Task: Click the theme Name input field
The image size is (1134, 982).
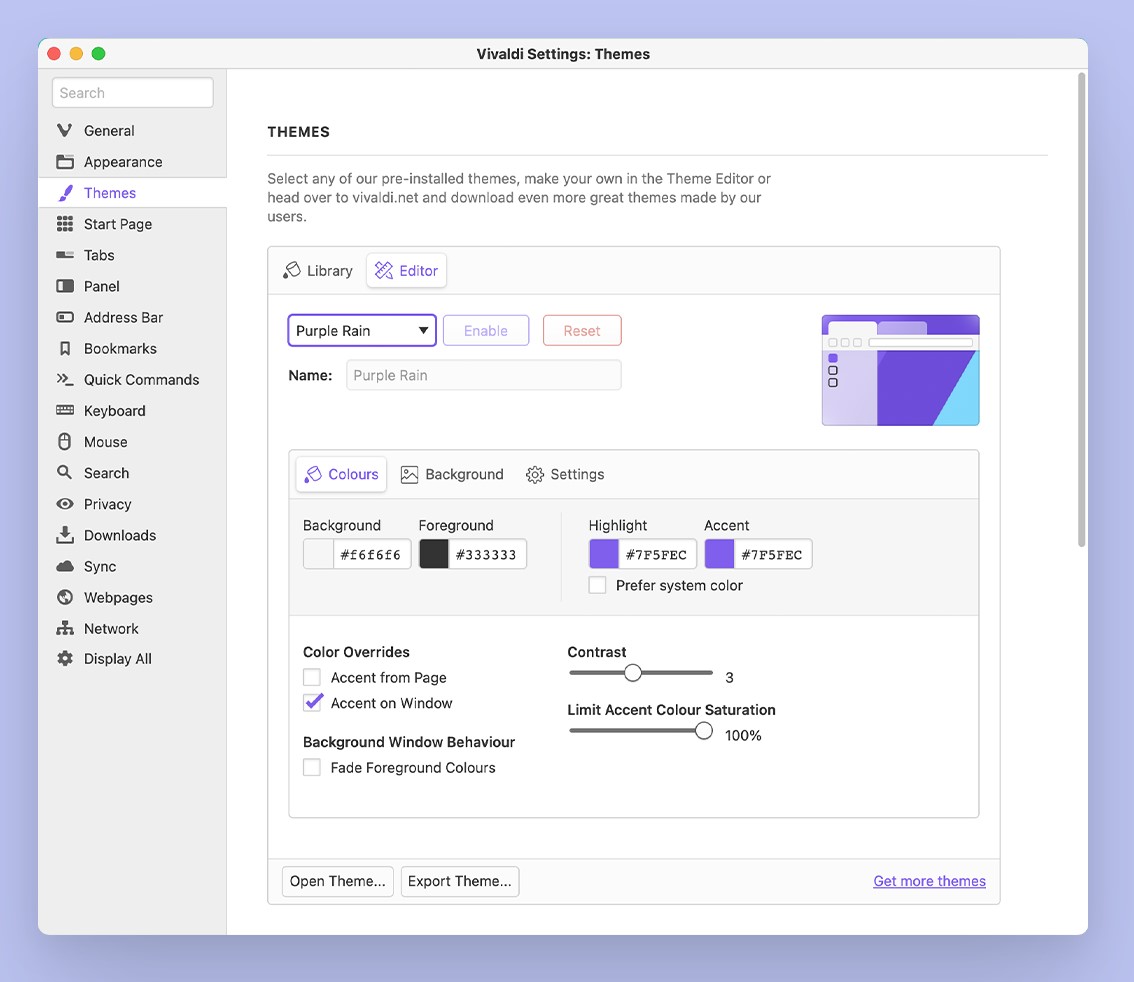Action: 484,375
